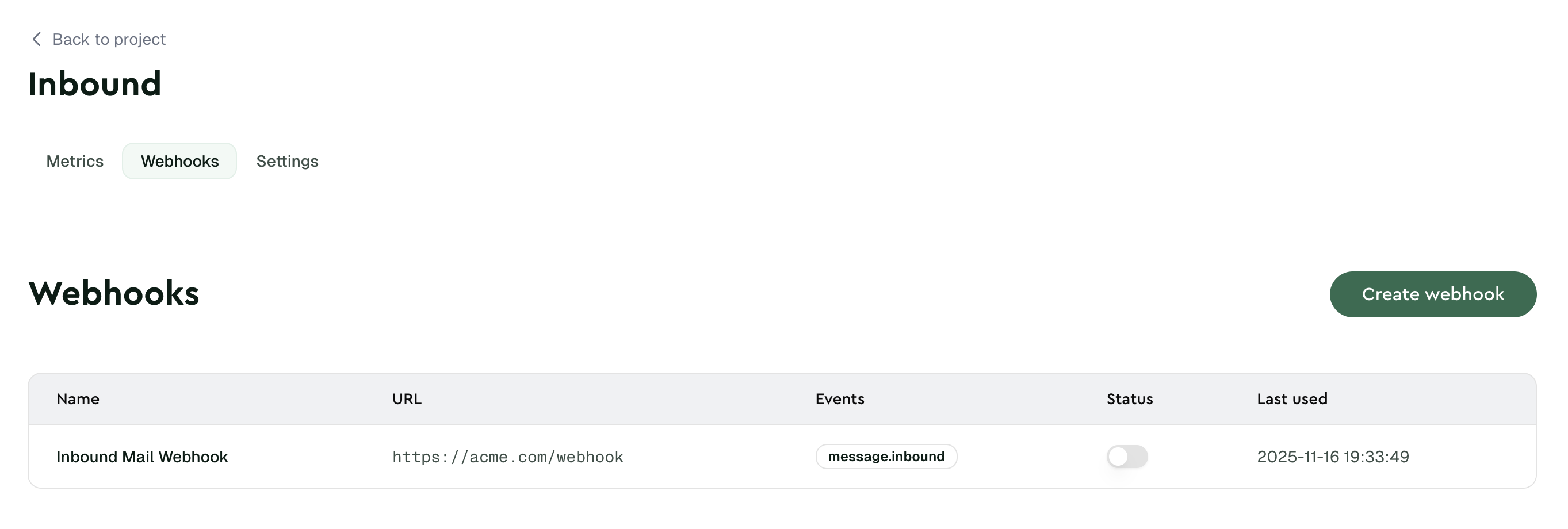Click the Create webhook button
The height and width of the screenshot is (529, 1568).
(1433, 294)
